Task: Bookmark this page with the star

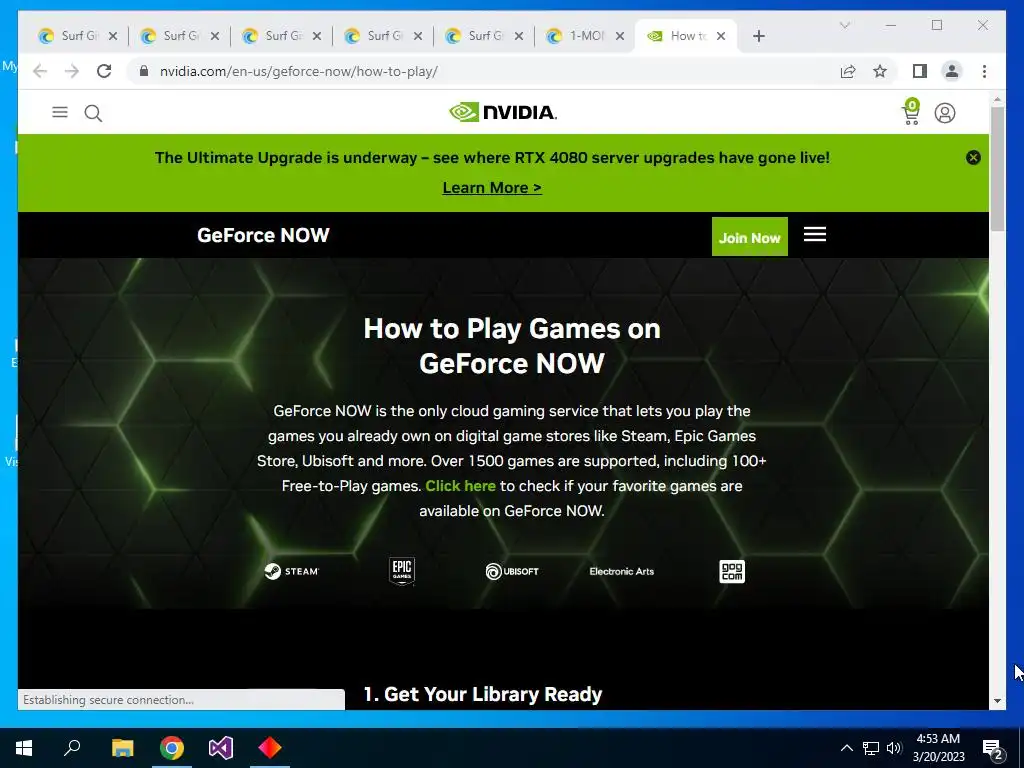Action: [880, 71]
